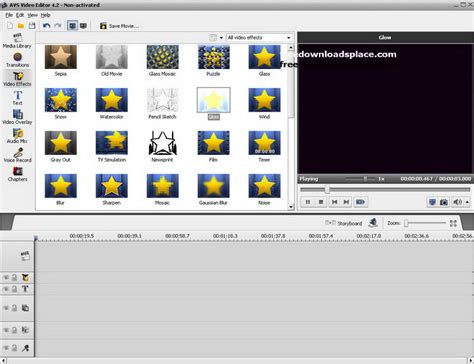Click the main video track icon

click(25, 256)
